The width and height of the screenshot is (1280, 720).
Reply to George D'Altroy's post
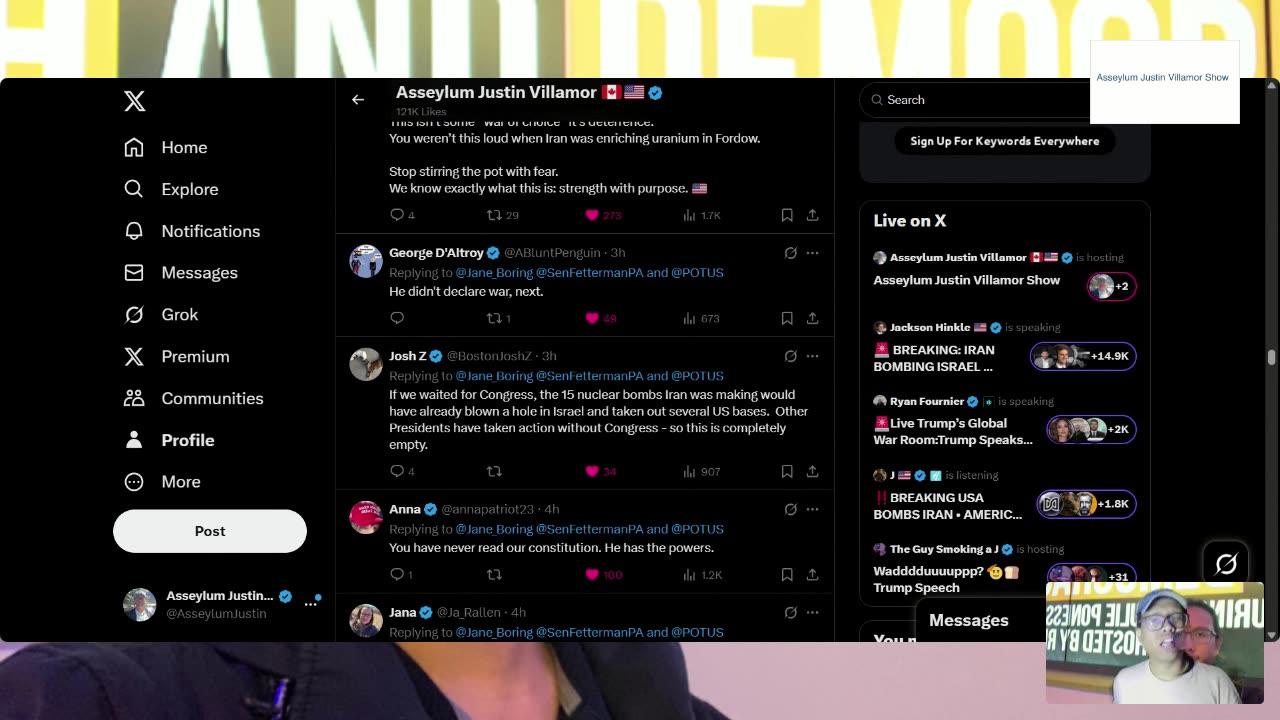pos(397,318)
